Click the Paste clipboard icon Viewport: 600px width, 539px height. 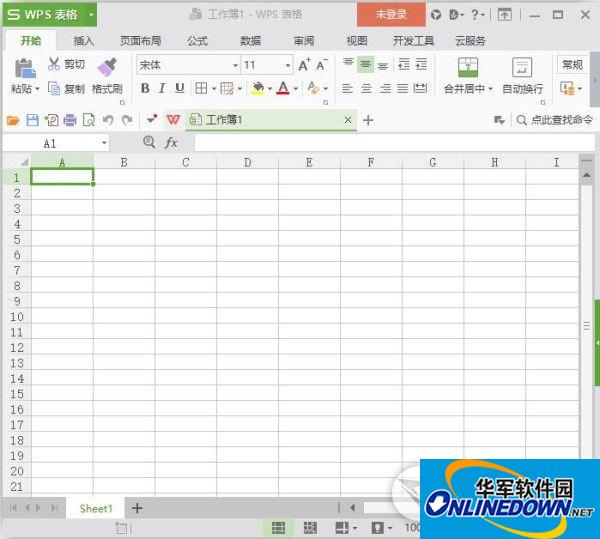(25, 68)
